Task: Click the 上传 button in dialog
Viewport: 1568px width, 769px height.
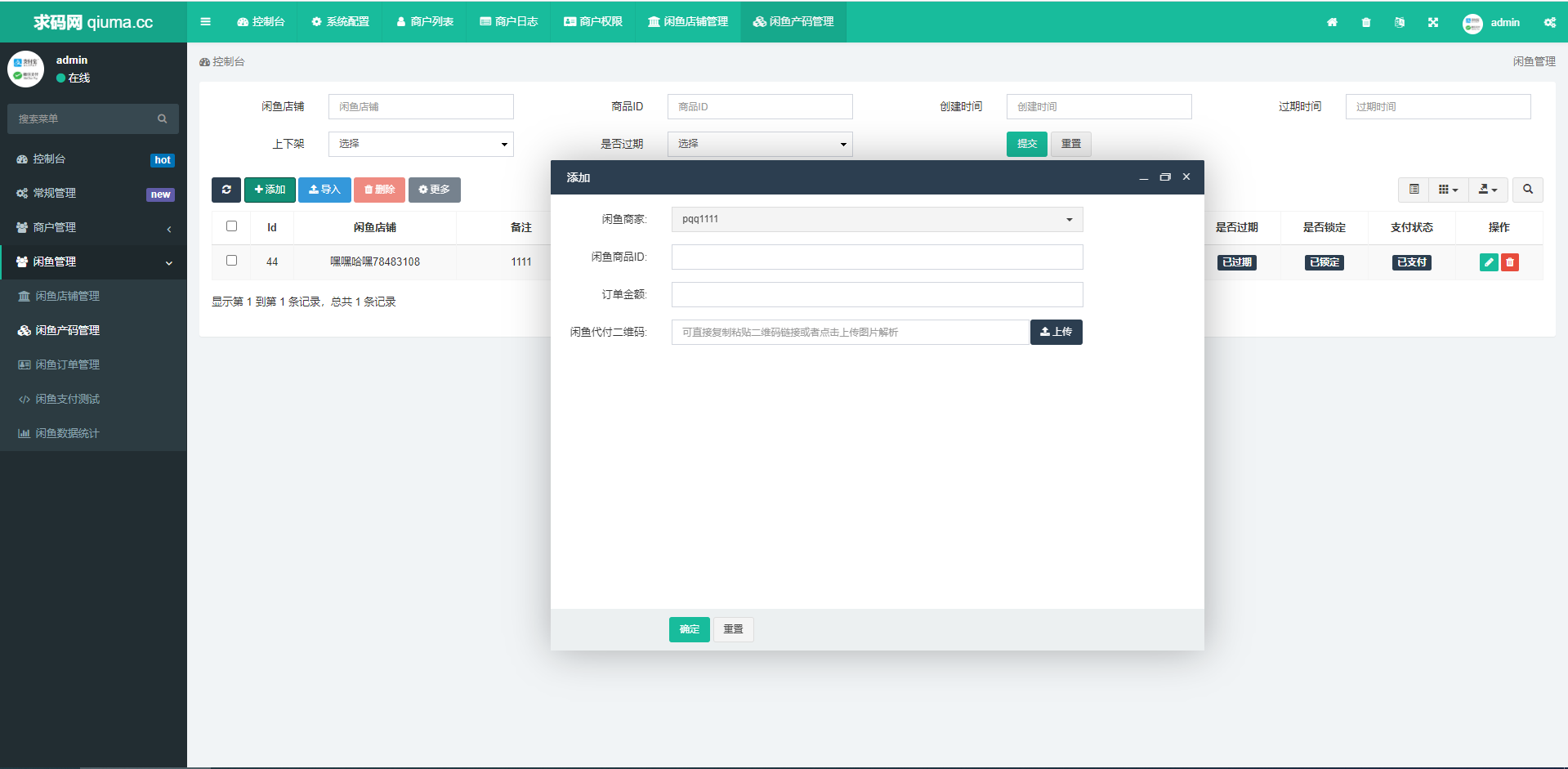Action: [1057, 332]
